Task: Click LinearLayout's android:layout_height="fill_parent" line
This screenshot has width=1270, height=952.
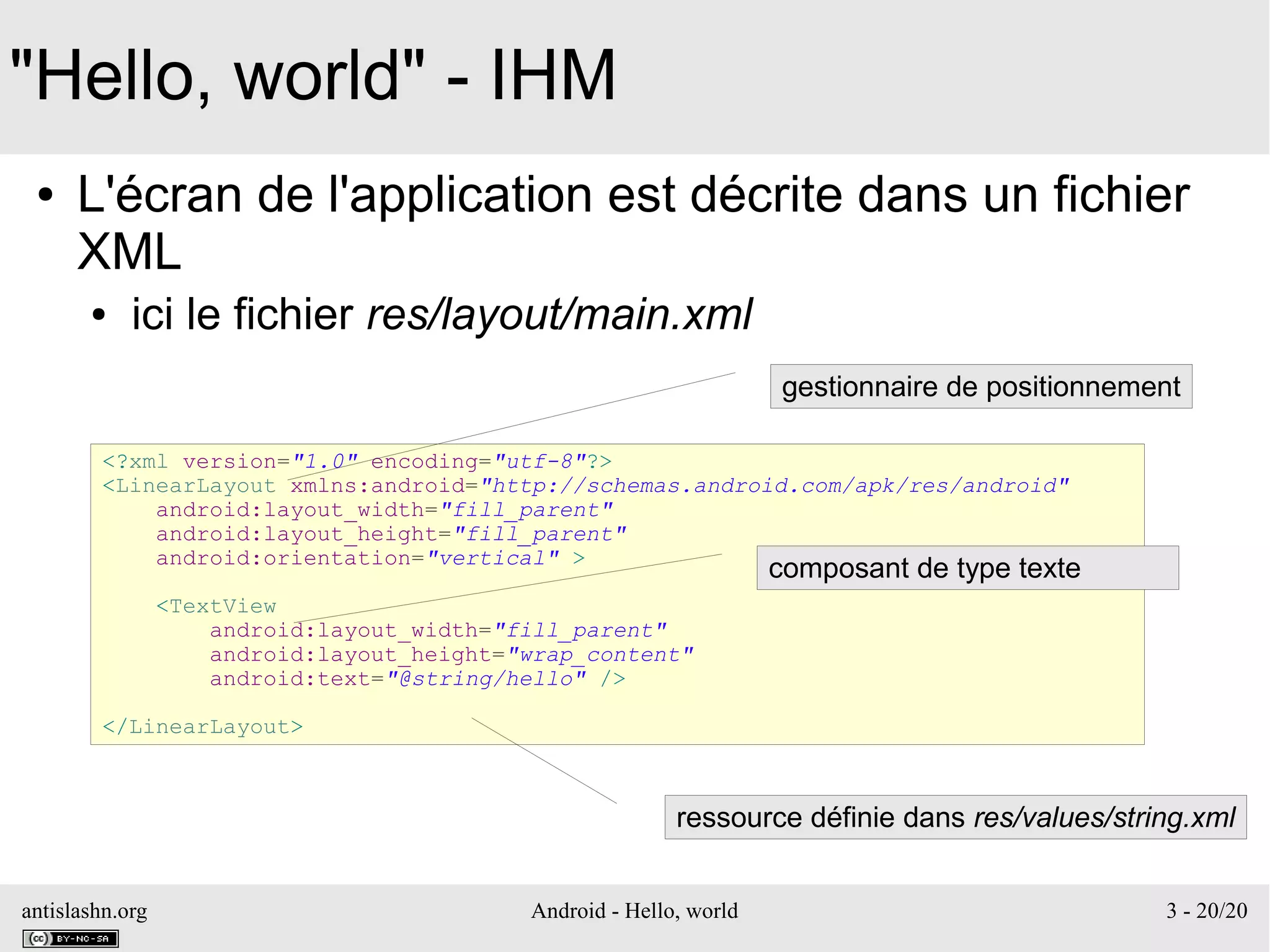Action: pos(391,534)
